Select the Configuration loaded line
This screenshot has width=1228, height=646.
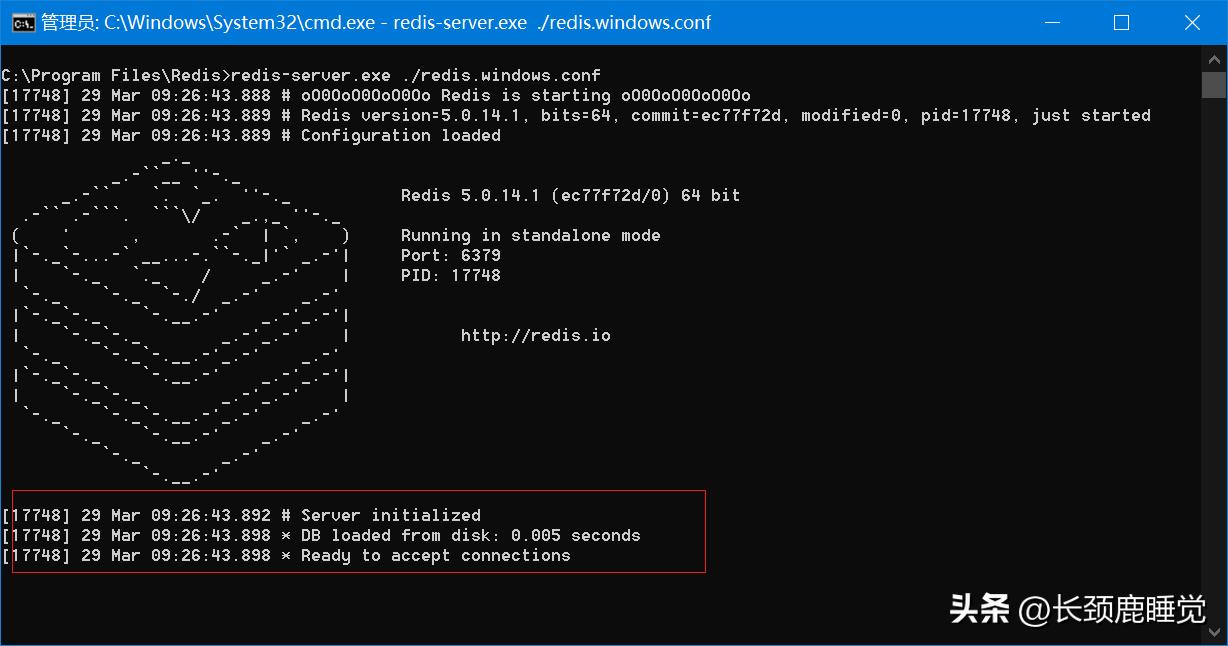[x=250, y=135]
